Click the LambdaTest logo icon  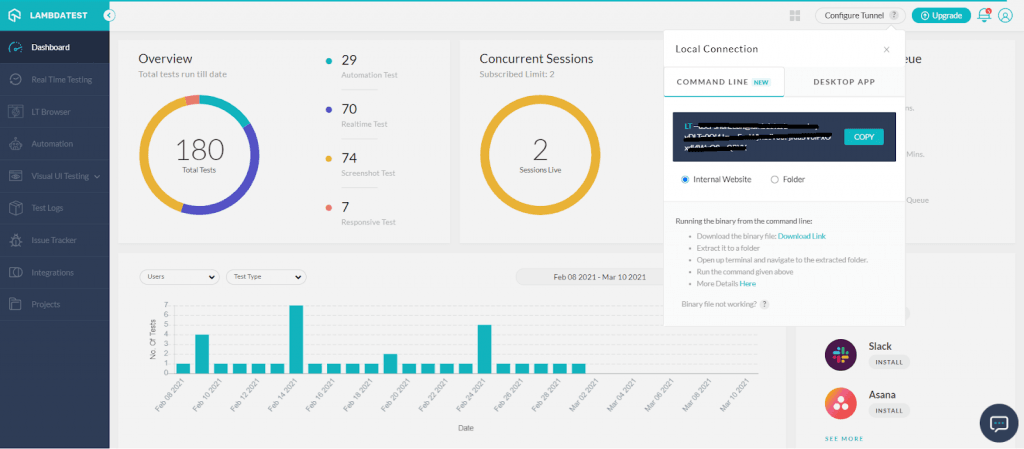[x=15, y=15]
